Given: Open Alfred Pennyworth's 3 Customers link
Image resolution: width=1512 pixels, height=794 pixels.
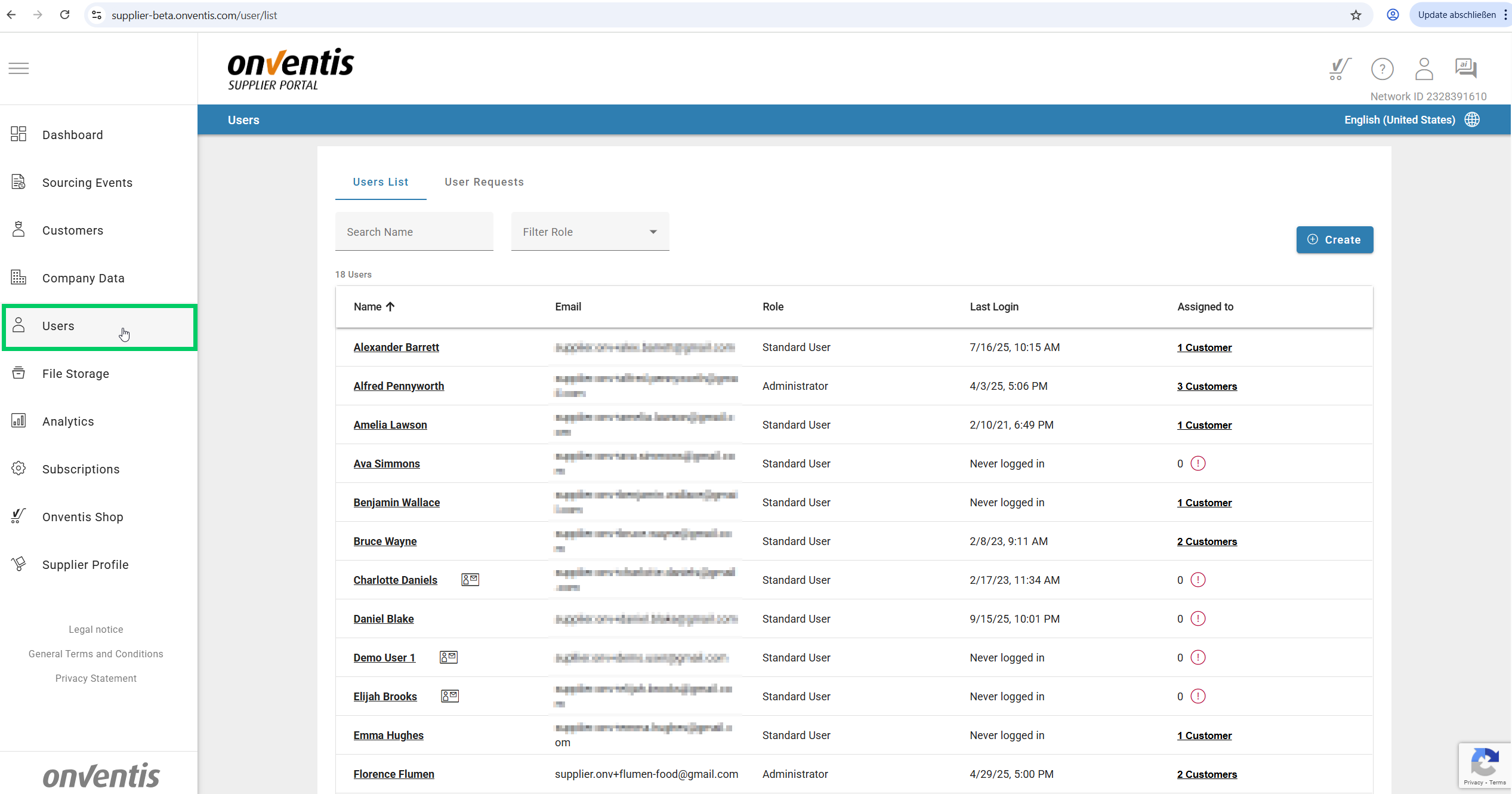Looking at the screenshot, I should [x=1206, y=386].
